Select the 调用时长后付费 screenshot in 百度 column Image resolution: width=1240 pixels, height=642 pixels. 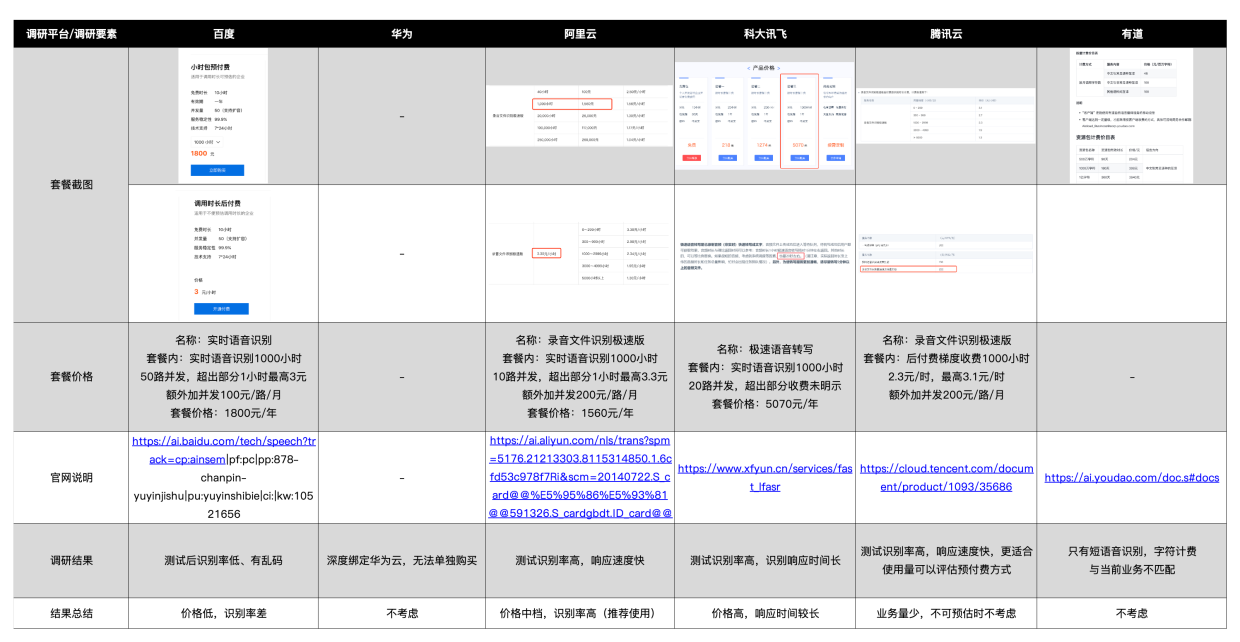pyautogui.click(x=223, y=254)
